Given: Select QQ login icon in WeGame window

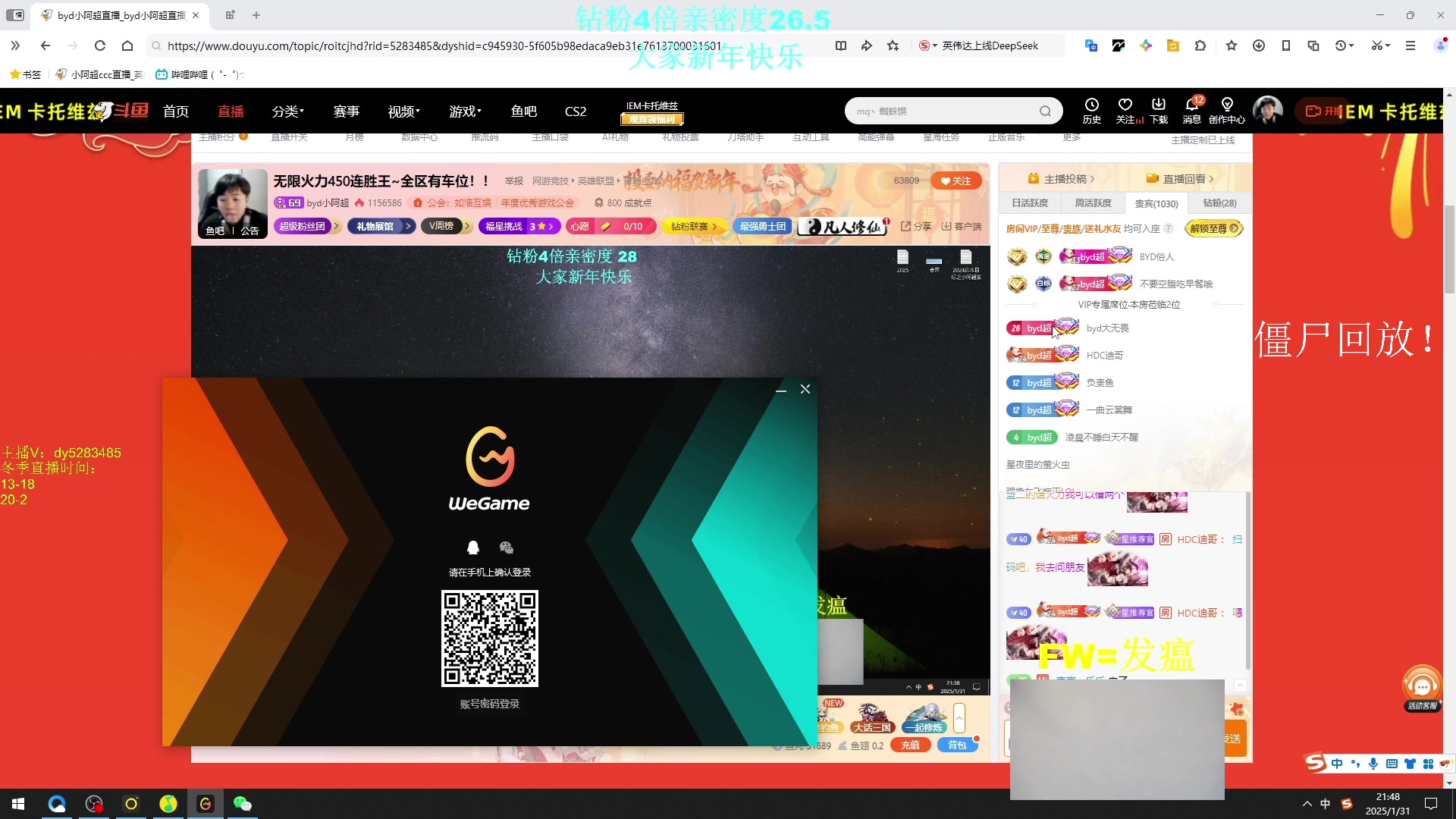Looking at the screenshot, I should click(x=473, y=548).
